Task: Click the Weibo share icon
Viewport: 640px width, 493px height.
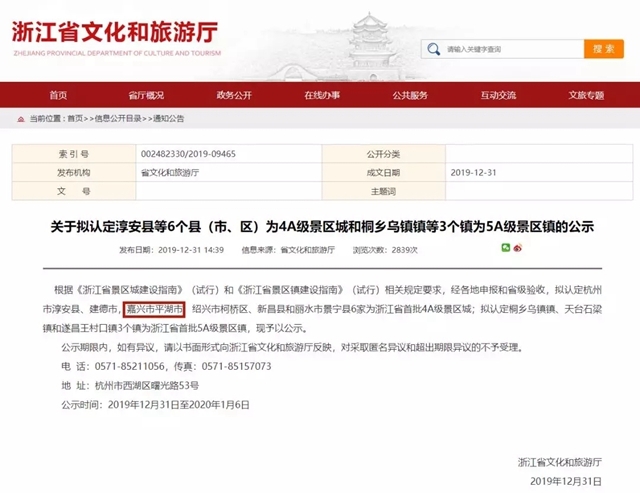Action: [518, 249]
